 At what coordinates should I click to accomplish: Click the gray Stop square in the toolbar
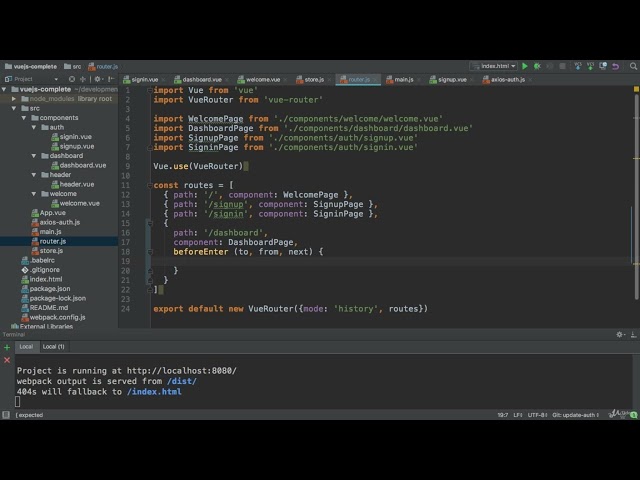point(562,66)
